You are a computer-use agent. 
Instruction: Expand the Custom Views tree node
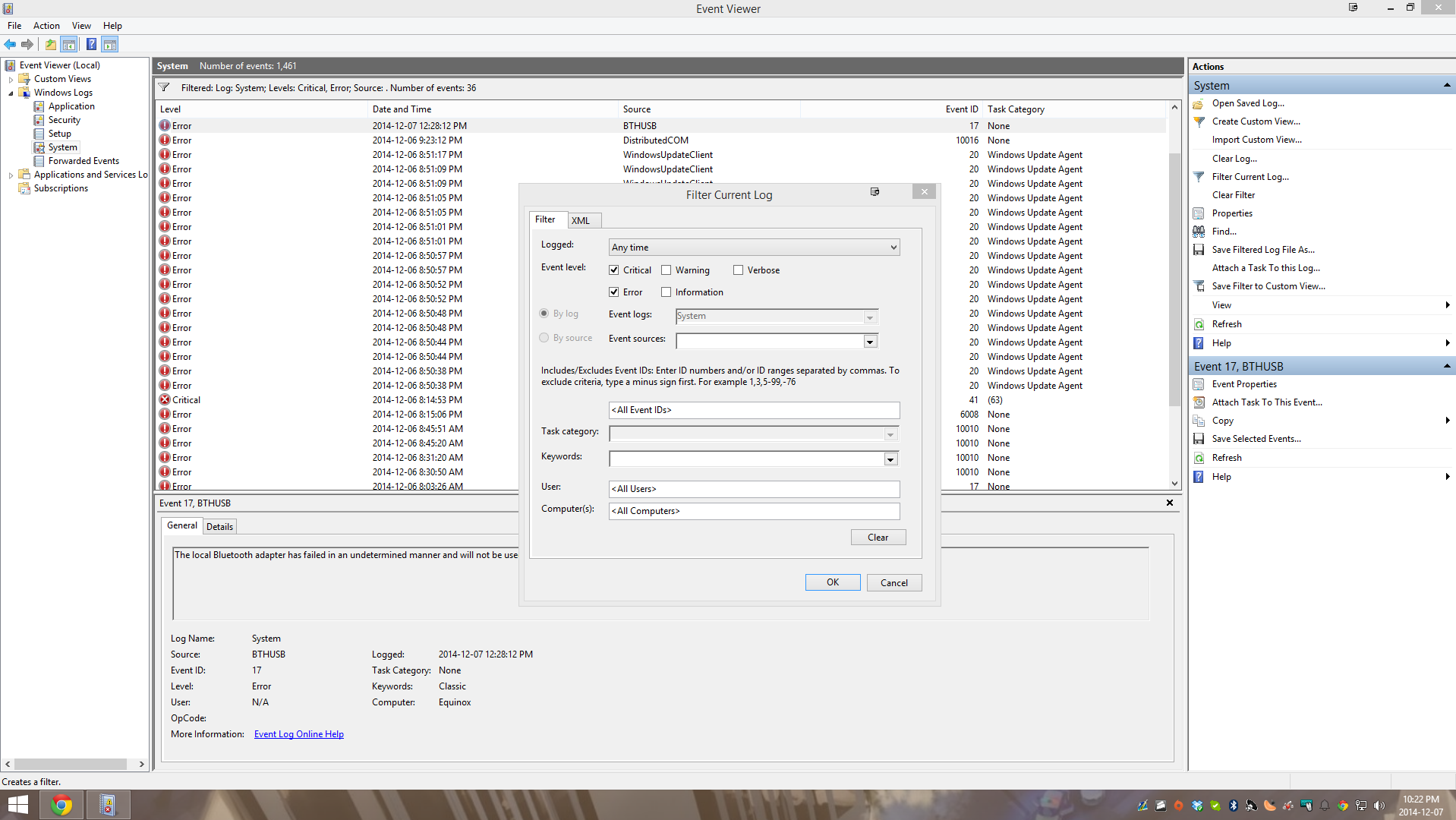coord(11,80)
